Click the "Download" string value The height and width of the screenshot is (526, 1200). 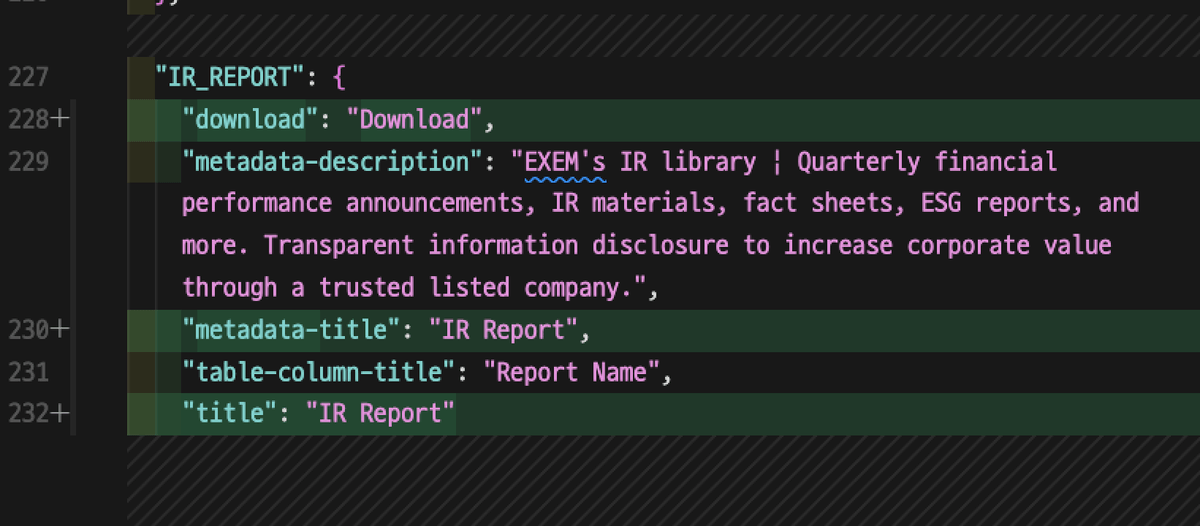[414, 120]
